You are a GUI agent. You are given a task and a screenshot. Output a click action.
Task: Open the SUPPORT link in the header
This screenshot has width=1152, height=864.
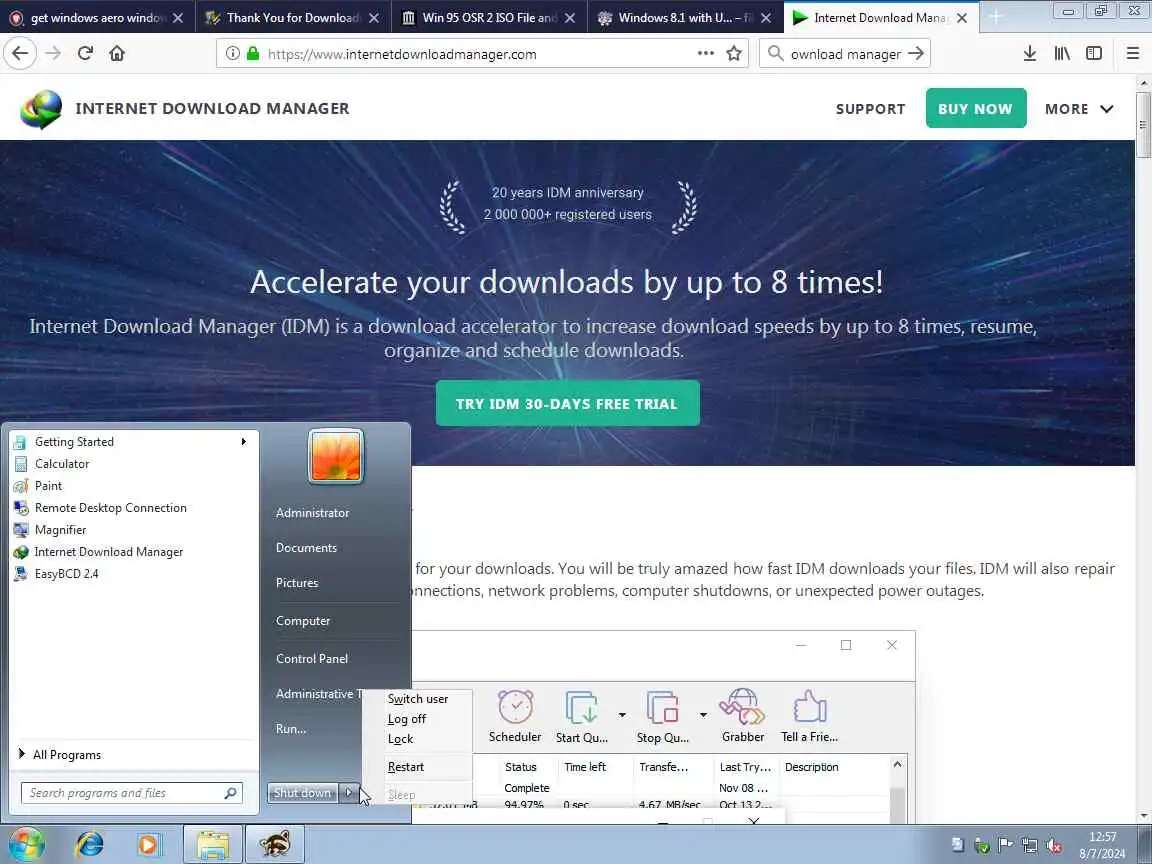(x=870, y=109)
